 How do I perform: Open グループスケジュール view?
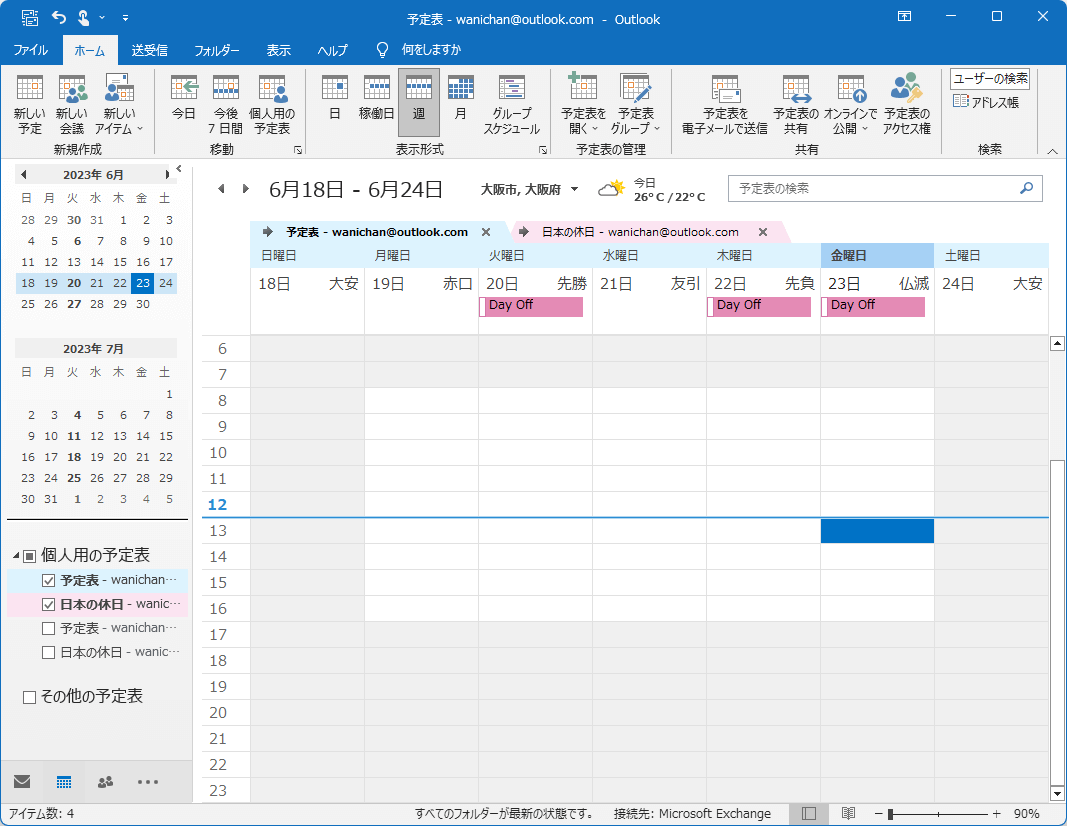click(511, 105)
